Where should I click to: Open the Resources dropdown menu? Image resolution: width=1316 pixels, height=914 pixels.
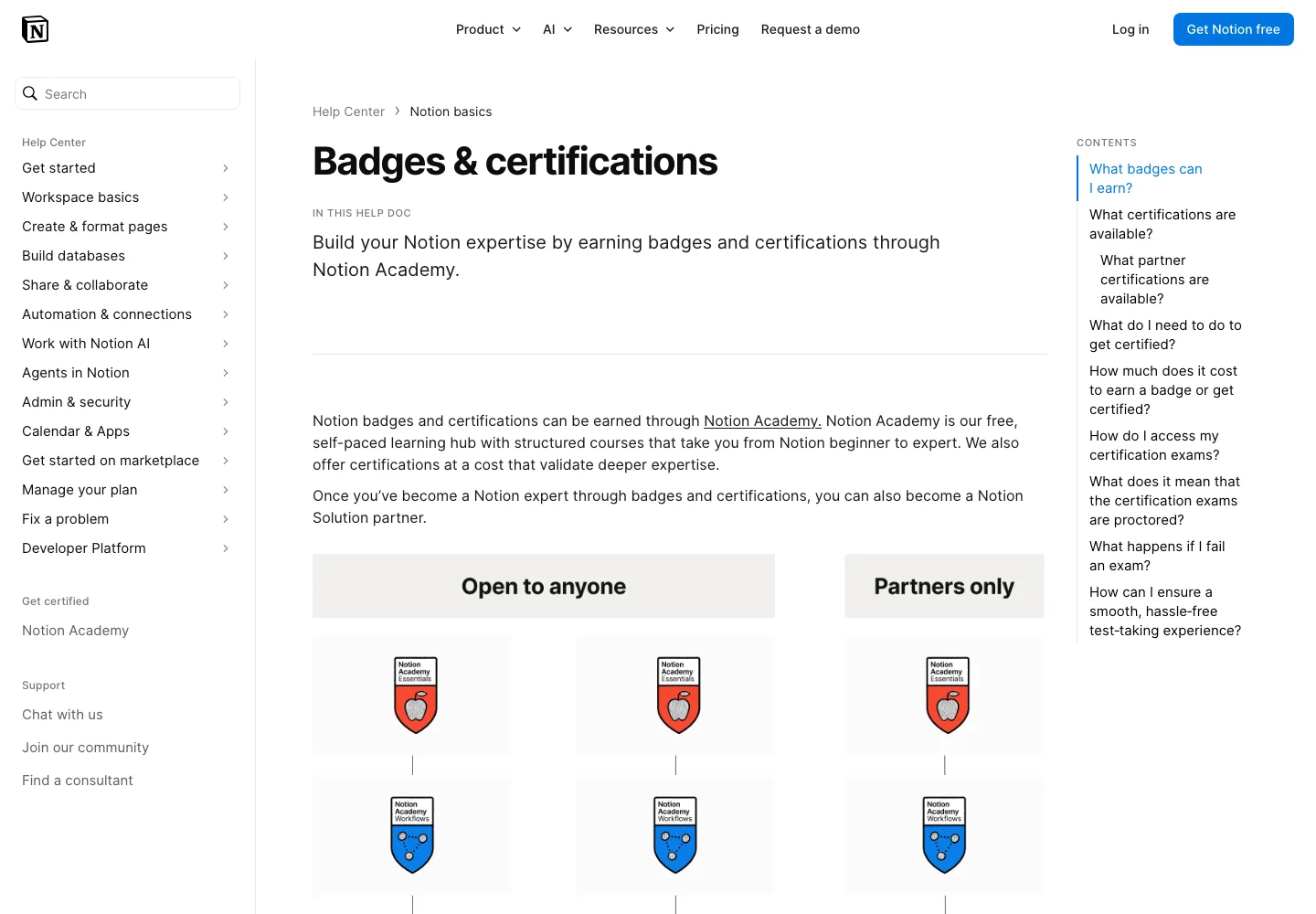[634, 29]
